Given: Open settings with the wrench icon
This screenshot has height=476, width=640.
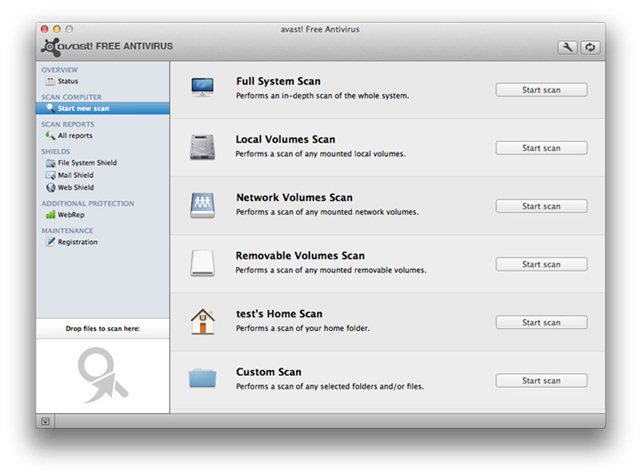Looking at the screenshot, I should (568, 47).
